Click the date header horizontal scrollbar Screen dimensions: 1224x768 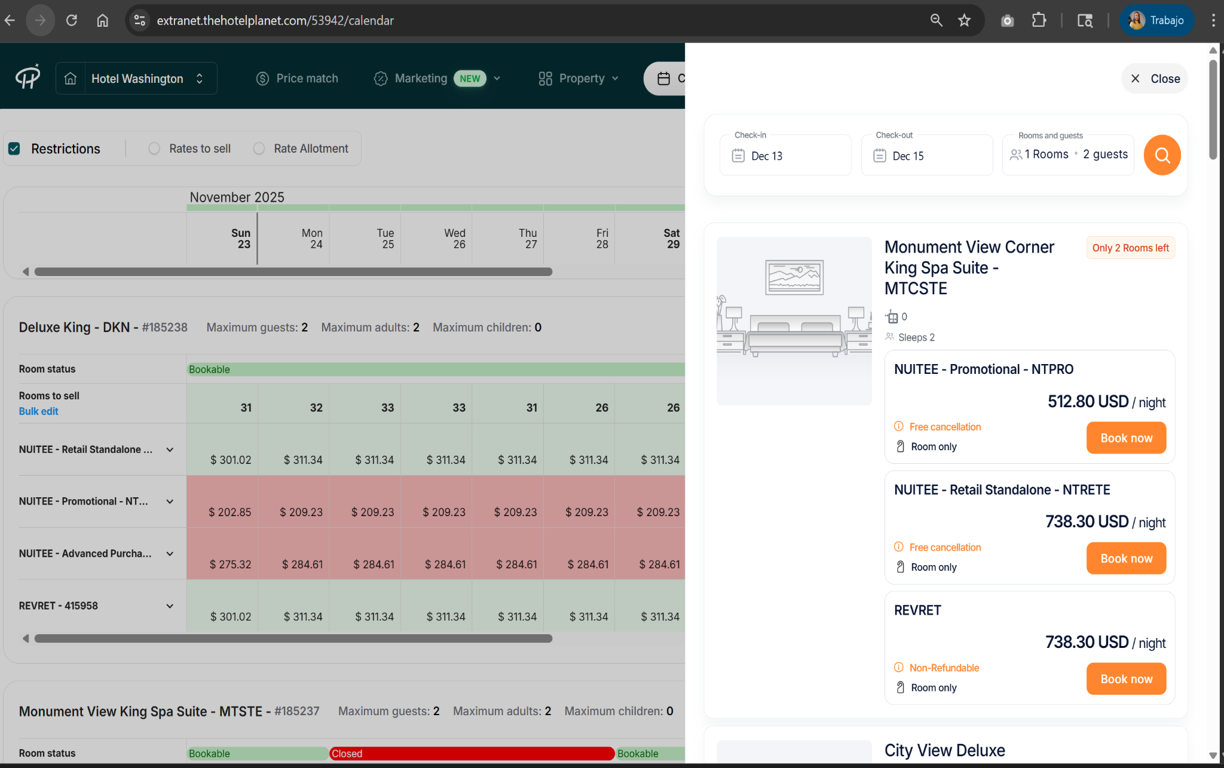coord(293,272)
